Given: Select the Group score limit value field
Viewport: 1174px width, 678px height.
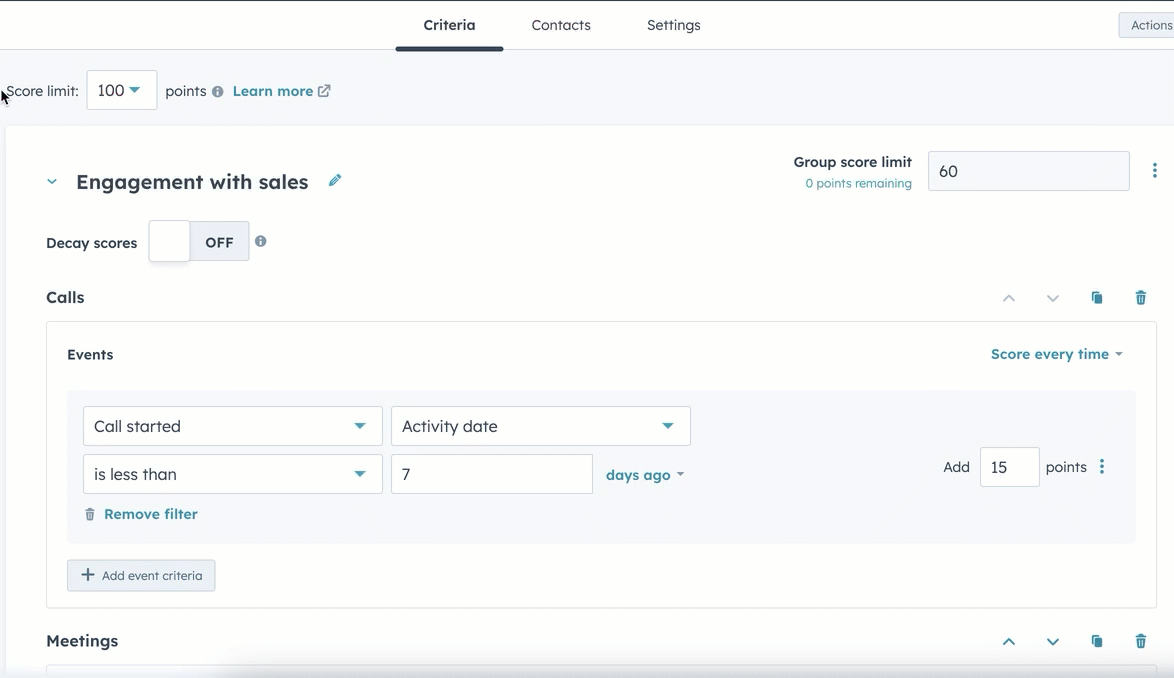Looking at the screenshot, I should (x=1028, y=170).
